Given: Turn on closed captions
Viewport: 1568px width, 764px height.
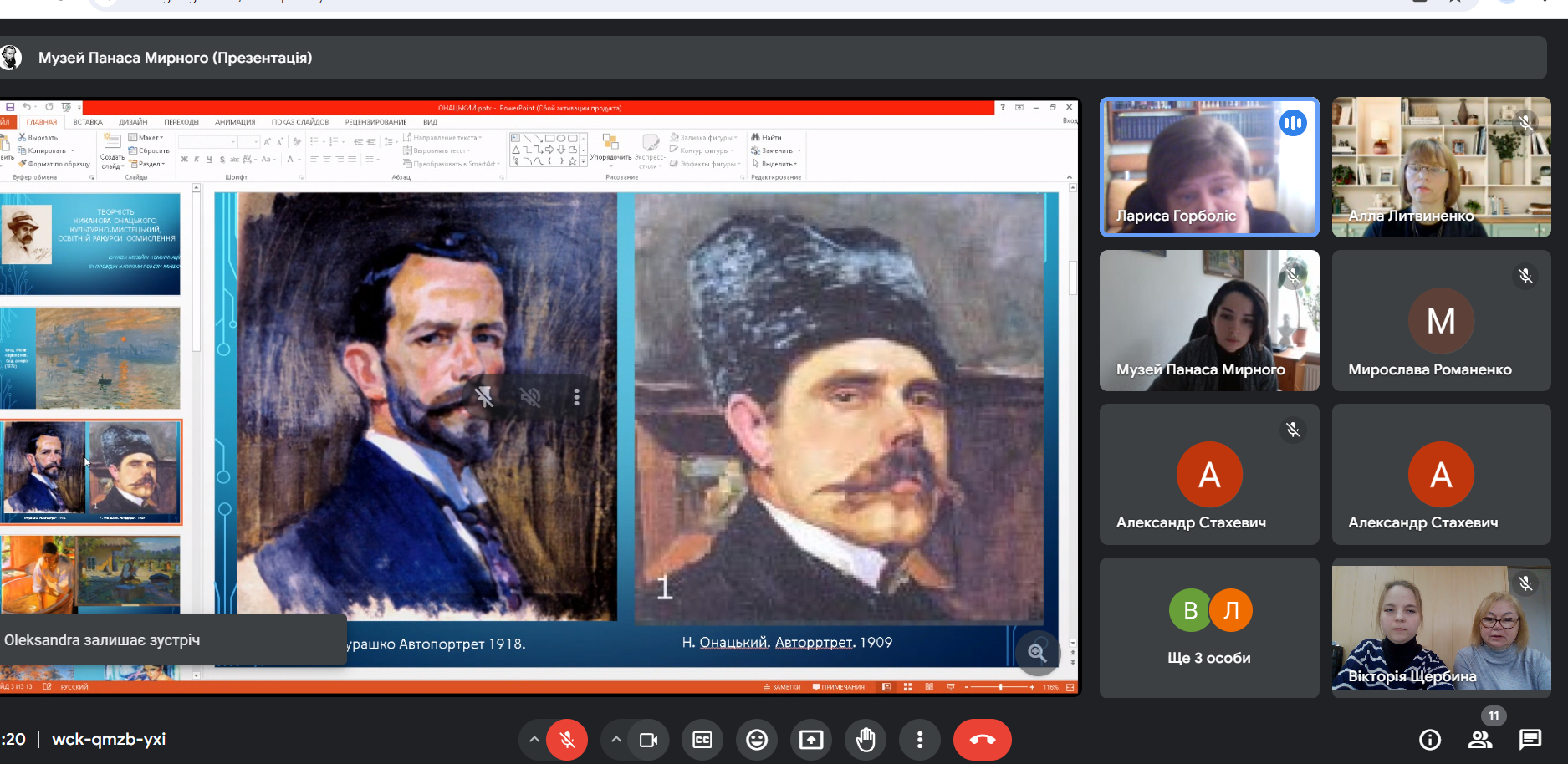Looking at the screenshot, I should [x=702, y=740].
